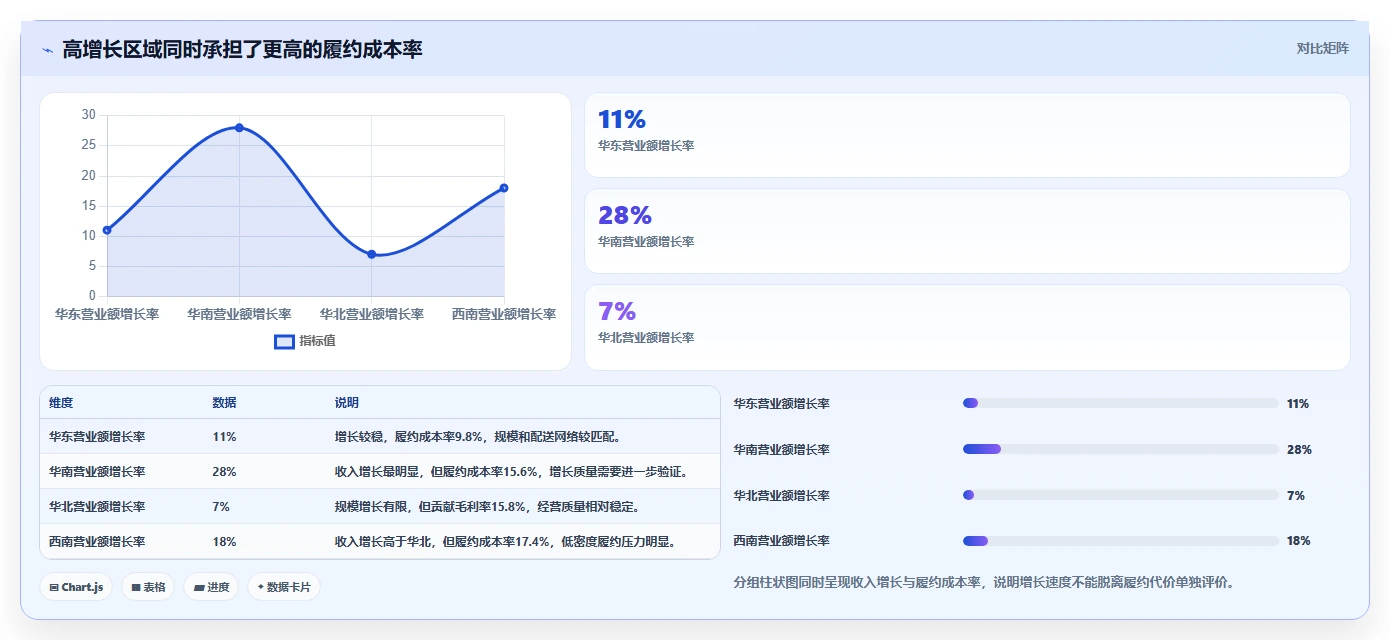Open the Chart.js chip
Image resolution: width=1390 pixels, height=640 pixels.
click(76, 587)
